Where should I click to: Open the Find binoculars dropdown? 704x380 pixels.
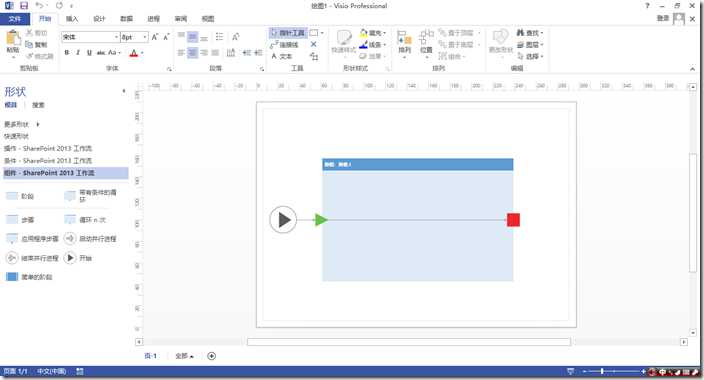click(x=530, y=33)
